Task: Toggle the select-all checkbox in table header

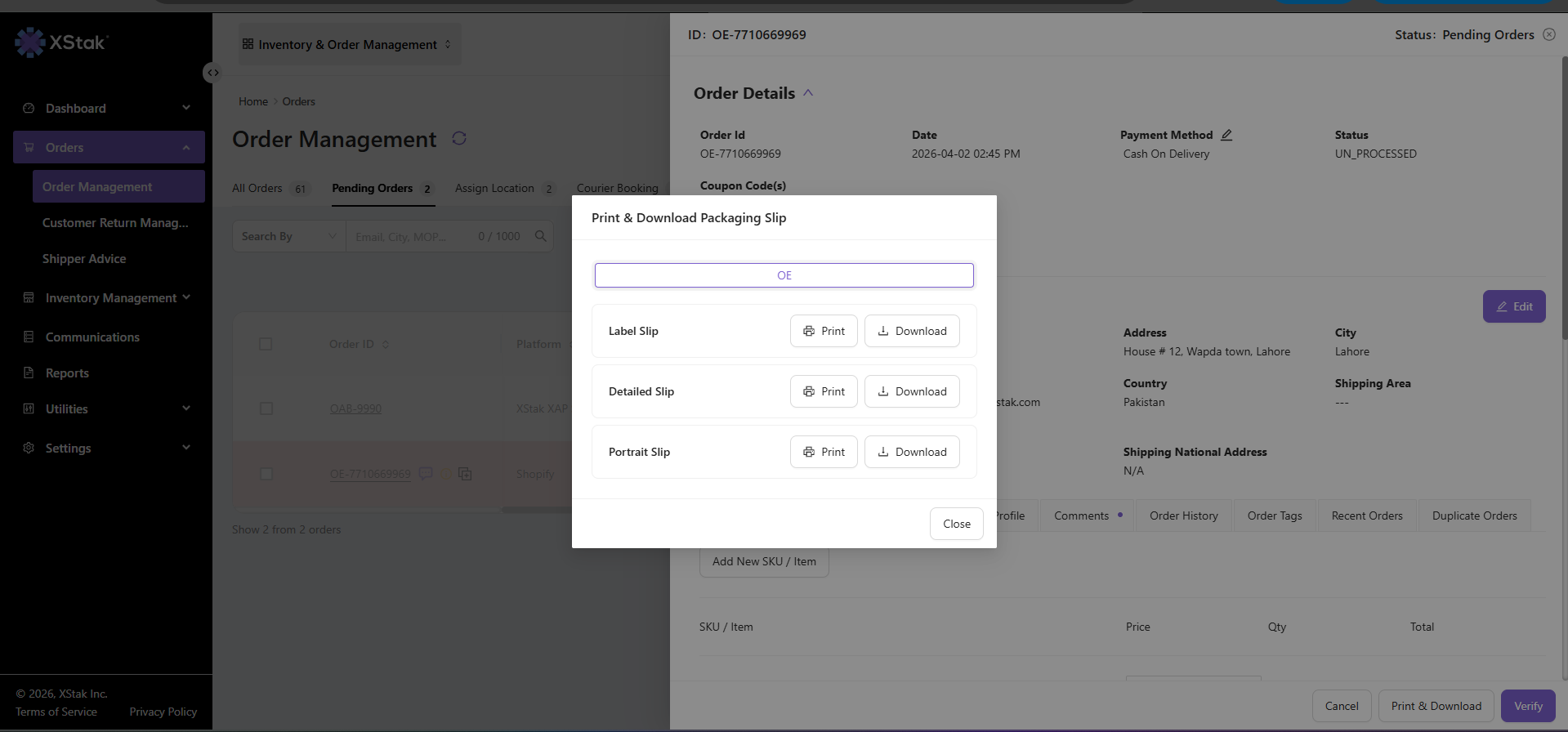Action: click(x=266, y=344)
